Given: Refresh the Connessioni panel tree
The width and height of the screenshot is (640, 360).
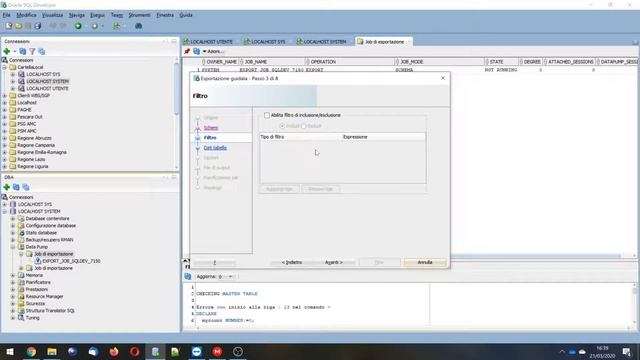Looking at the screenshot, I should tap(23, 51).
